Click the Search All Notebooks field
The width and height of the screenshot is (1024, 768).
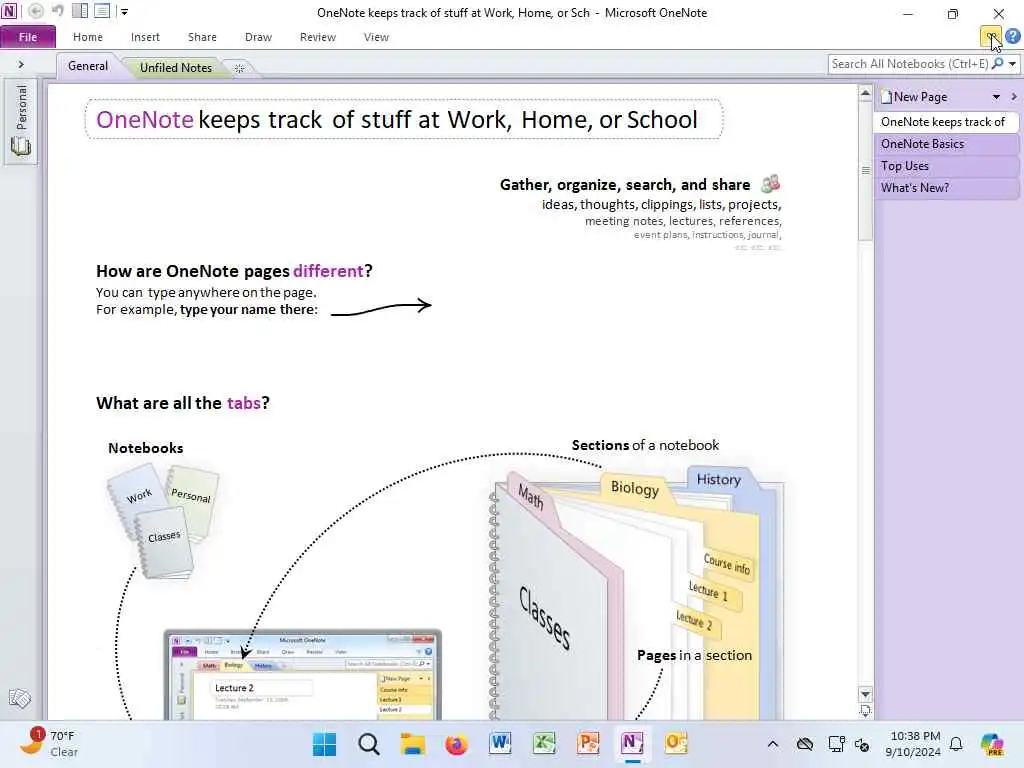click(909, 64)
